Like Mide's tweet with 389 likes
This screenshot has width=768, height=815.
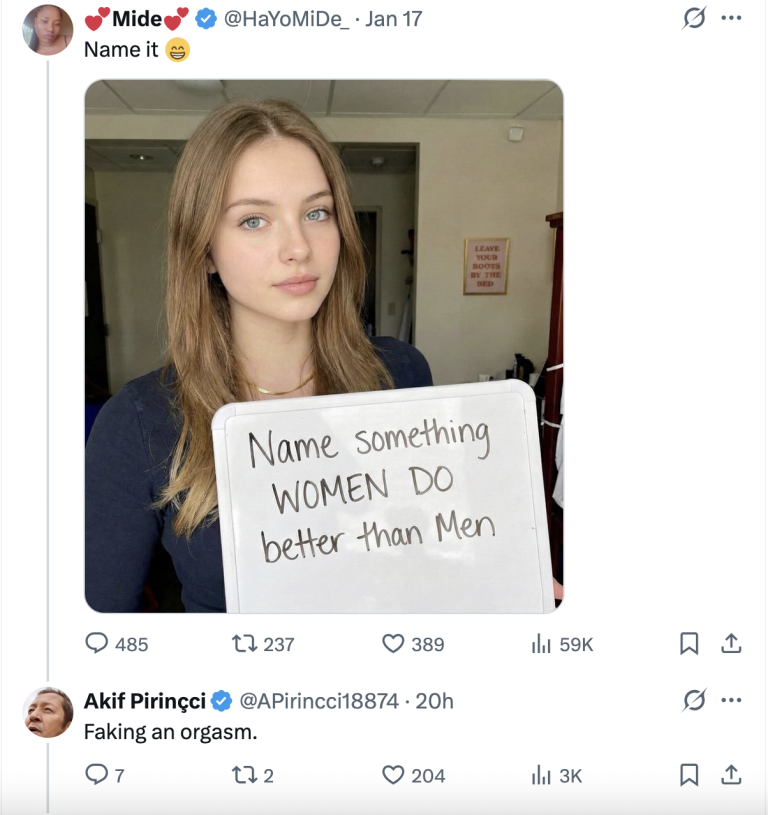pyautogui.click(x=394, y=644)
